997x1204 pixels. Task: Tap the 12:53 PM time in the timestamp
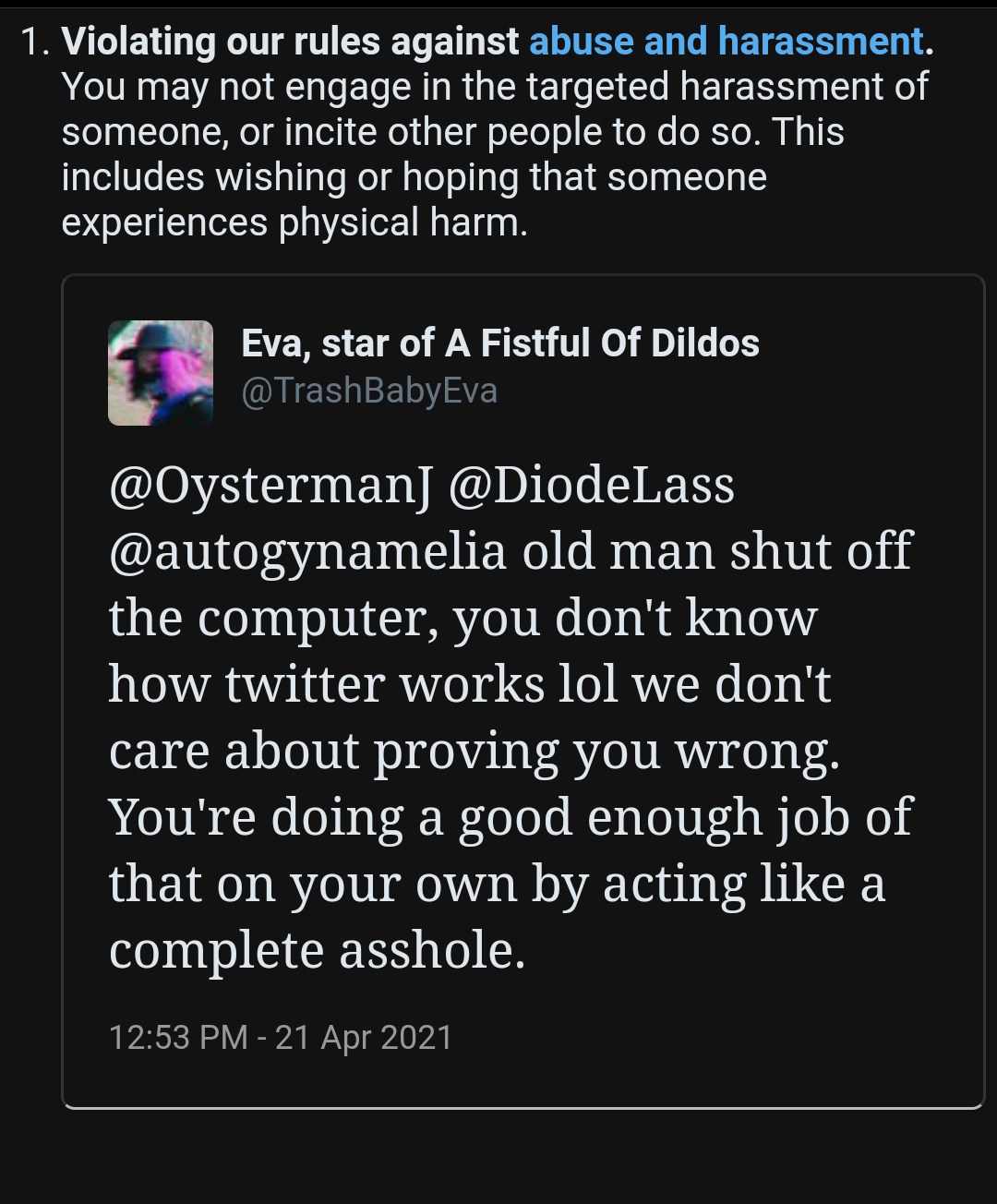tap(178, 1038)
